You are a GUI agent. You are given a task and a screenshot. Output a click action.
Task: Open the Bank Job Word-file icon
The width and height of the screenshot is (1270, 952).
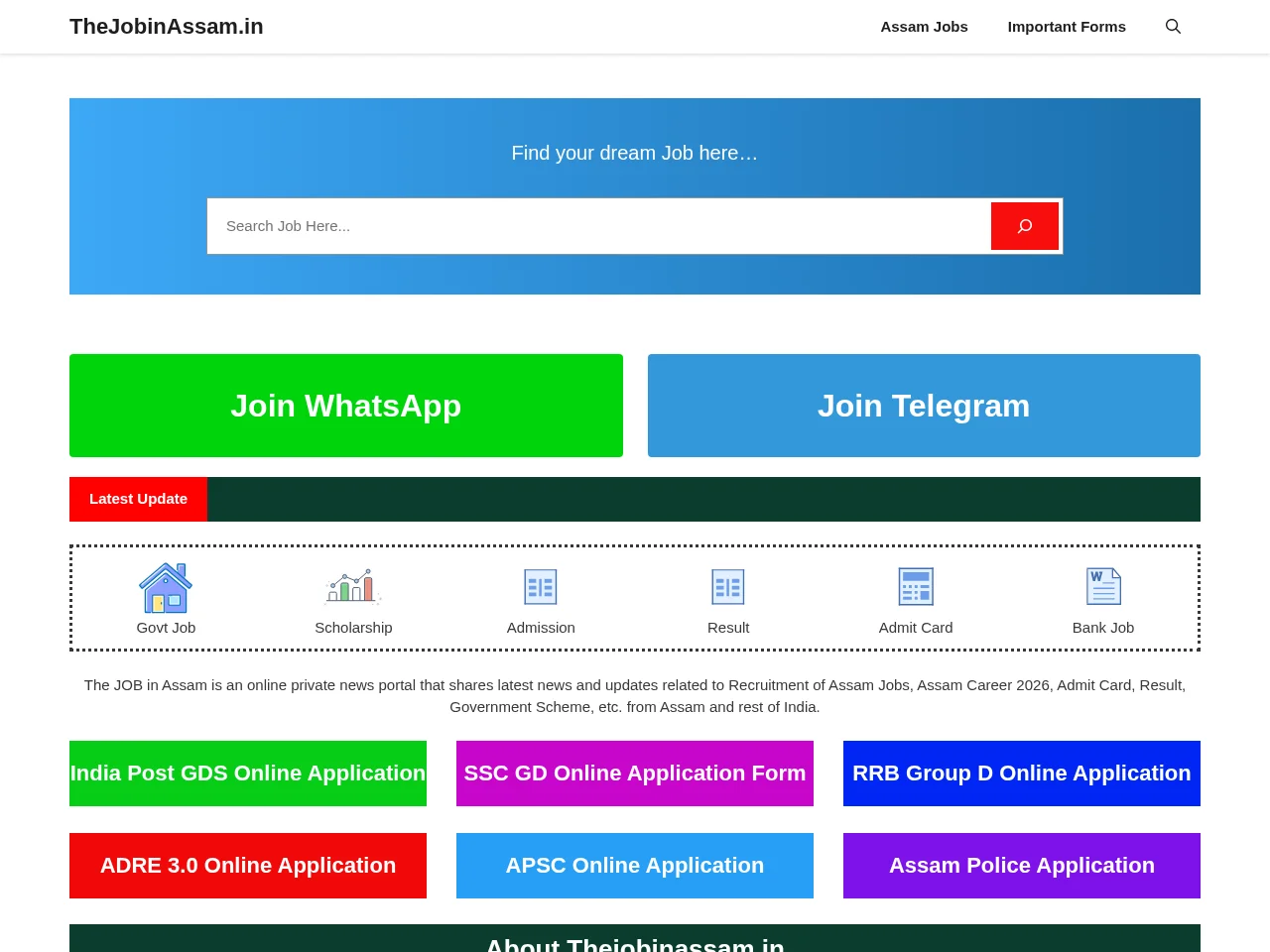pos(1103,587)
